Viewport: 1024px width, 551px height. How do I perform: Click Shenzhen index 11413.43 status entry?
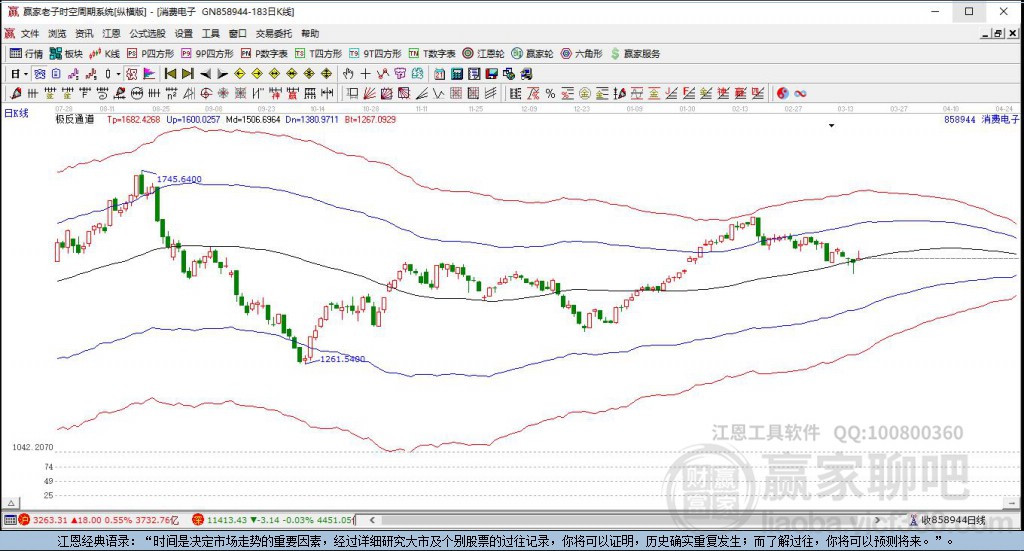click(x=273, y=520)
